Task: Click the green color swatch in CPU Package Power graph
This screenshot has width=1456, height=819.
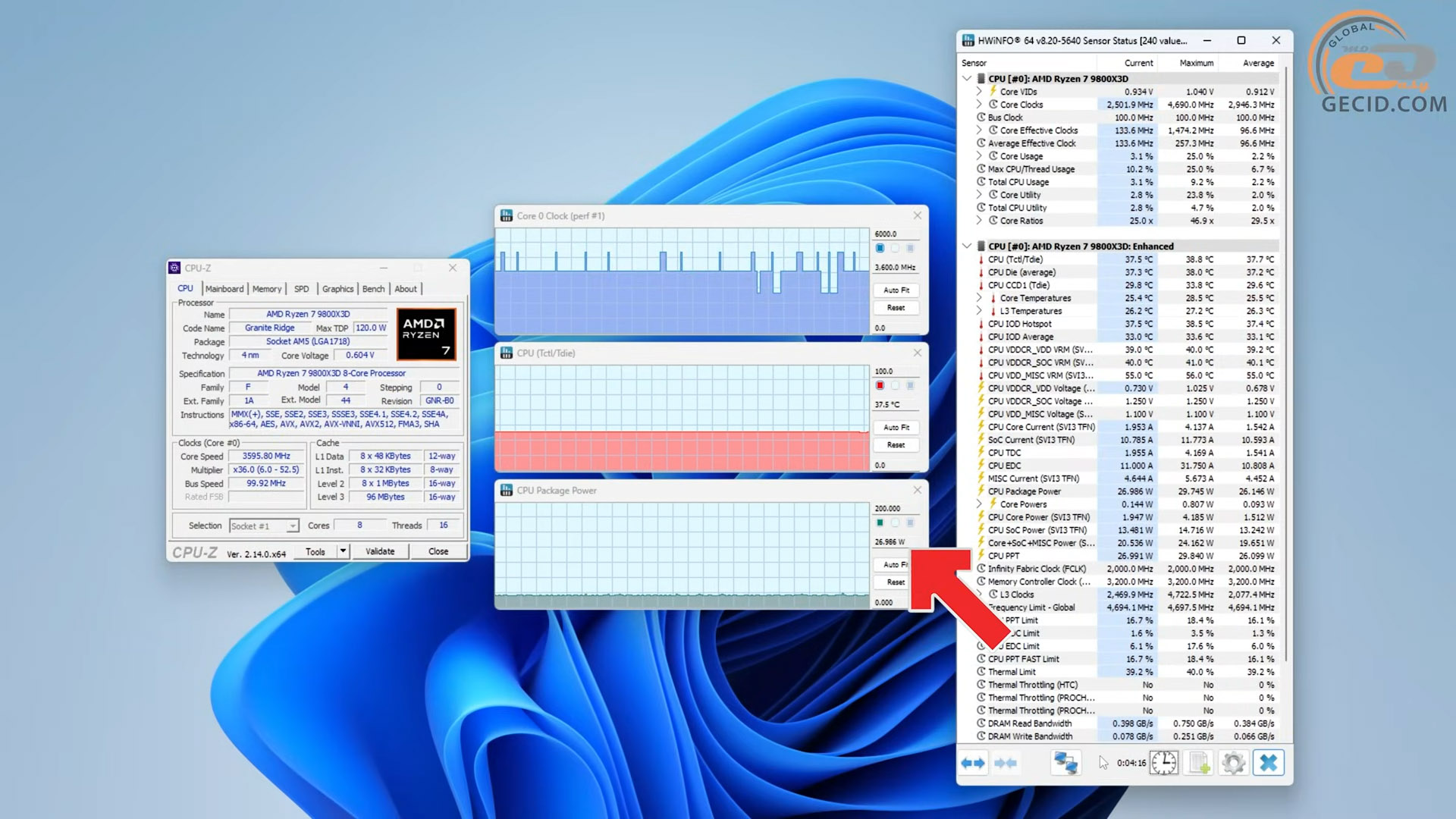Action: tap(880, 522)
